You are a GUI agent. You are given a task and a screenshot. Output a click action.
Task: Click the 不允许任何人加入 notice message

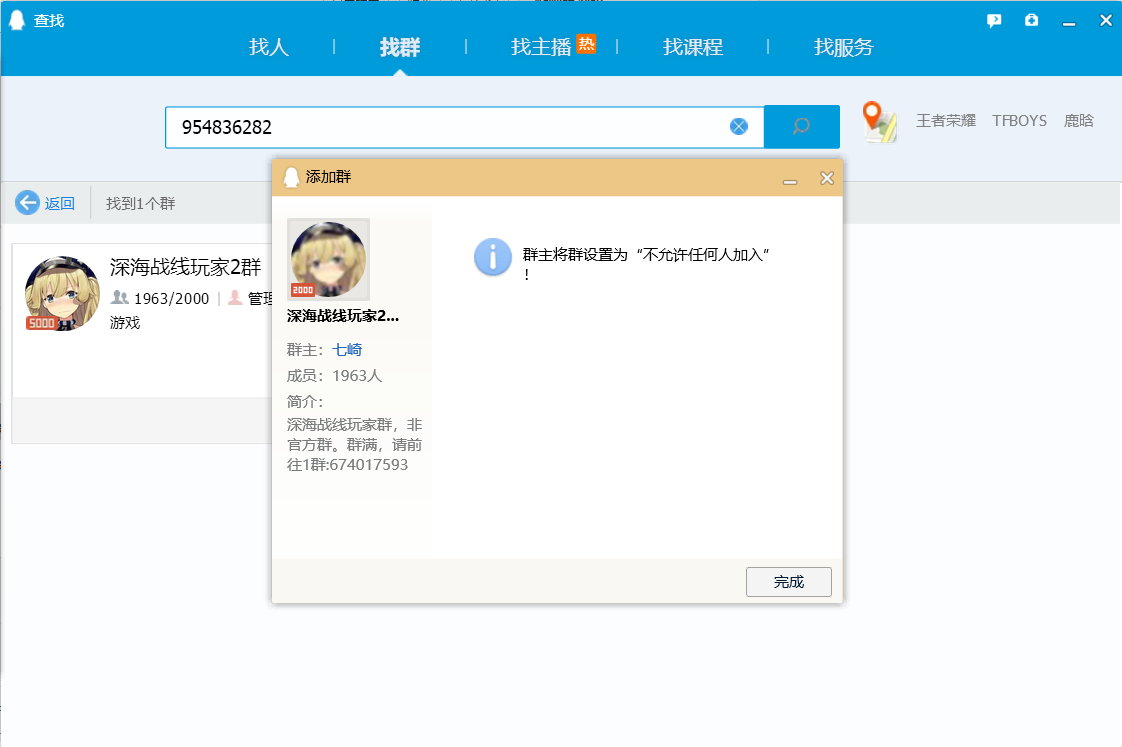[x=645, y=263]
